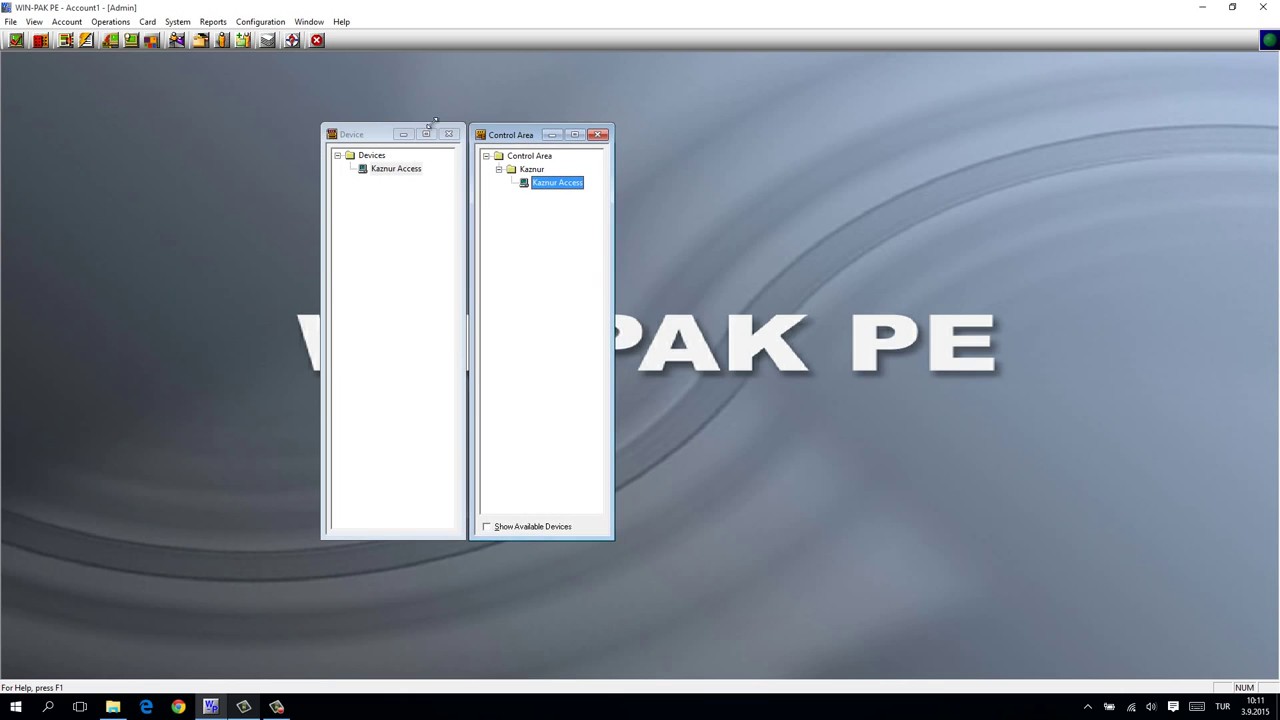Screen dimensions: 1280x720
Task: Open the Windows Start menu
Action: [16, 707]
